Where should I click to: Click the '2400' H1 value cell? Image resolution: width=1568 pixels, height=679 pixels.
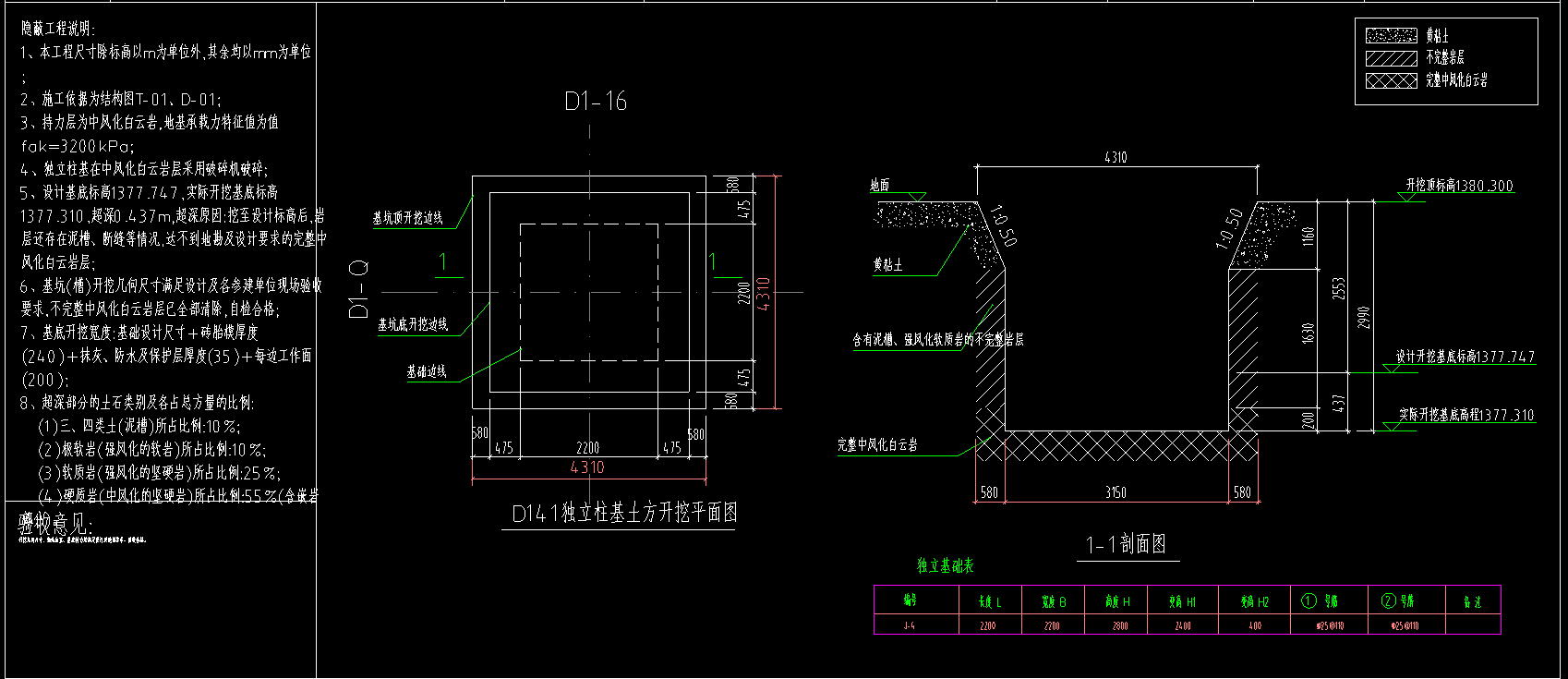point(1183,625)
